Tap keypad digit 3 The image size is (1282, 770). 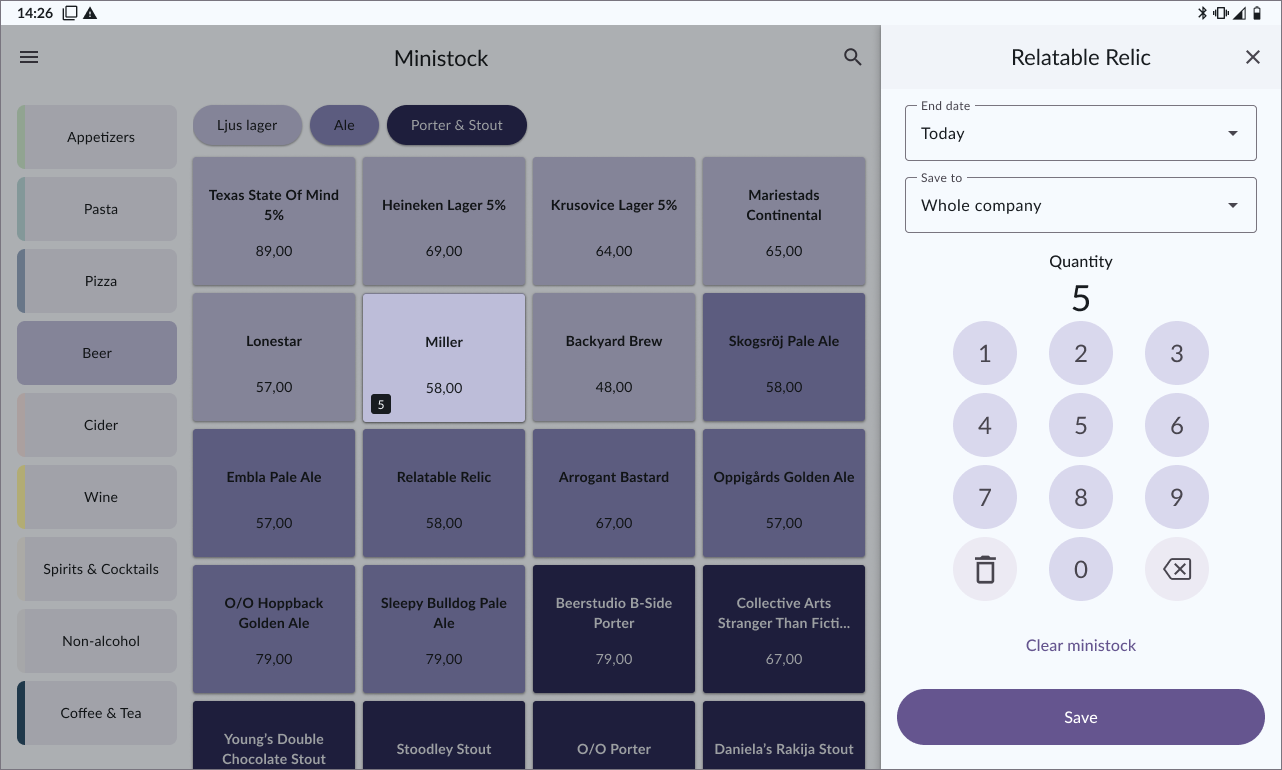tap(1177, 353)
